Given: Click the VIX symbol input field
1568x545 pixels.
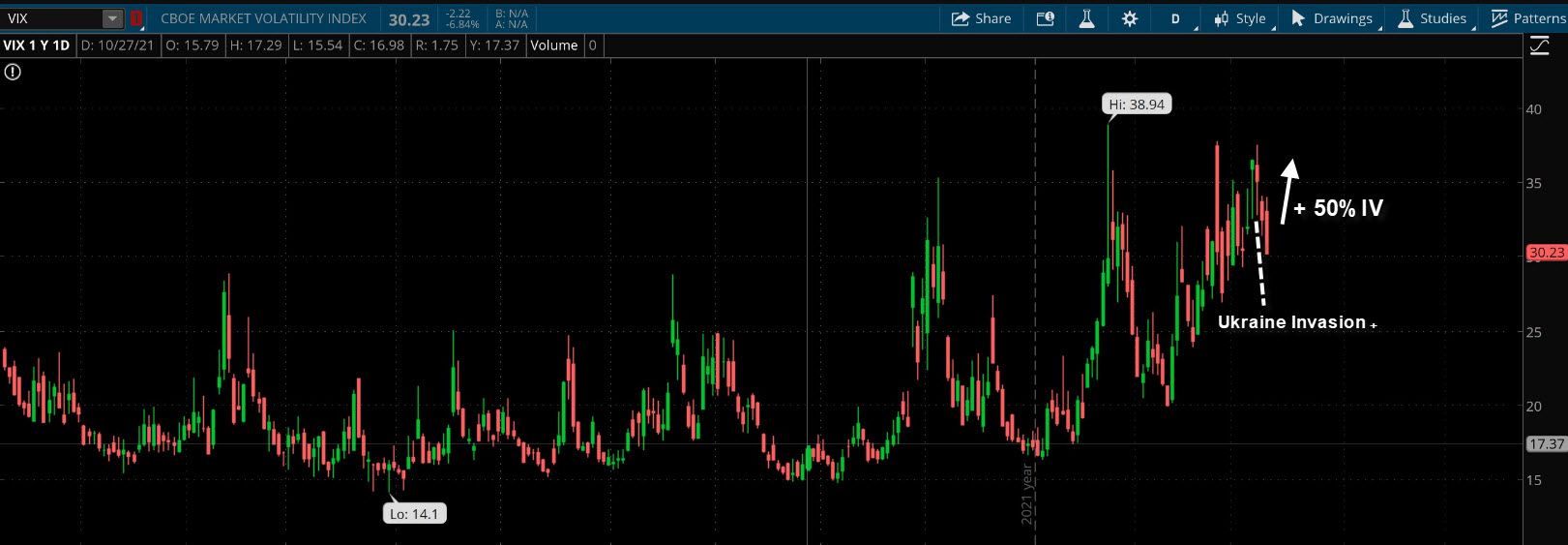Looking at the screenshot, I should pyautogui.click(x=52, y=18).
